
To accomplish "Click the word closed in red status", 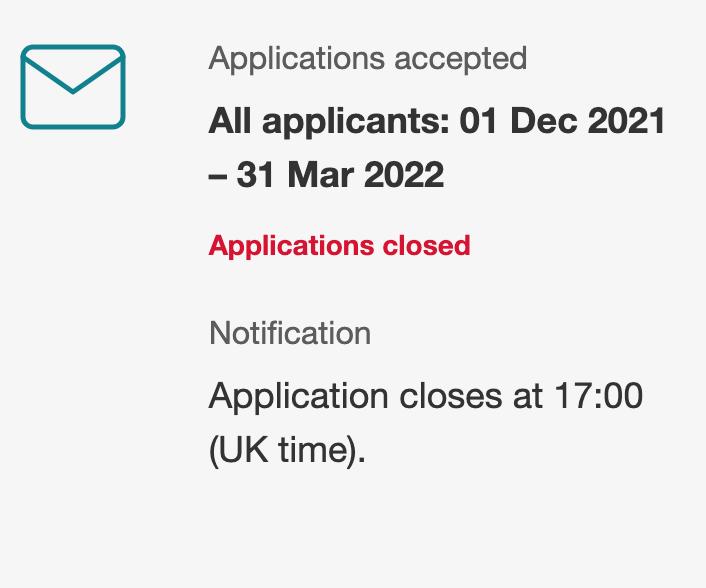I will (x=426, y=245).
